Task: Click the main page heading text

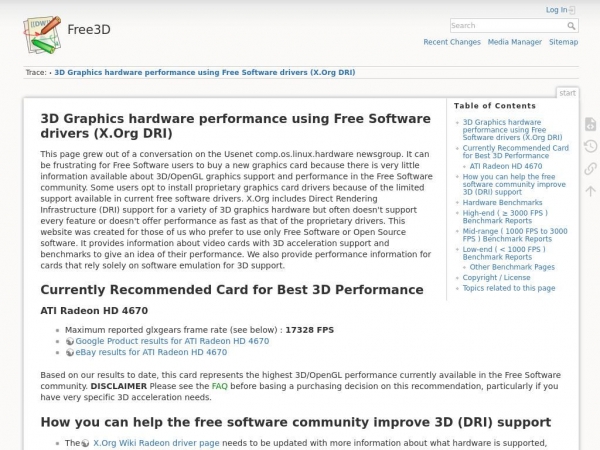Action: coord(236,126)
